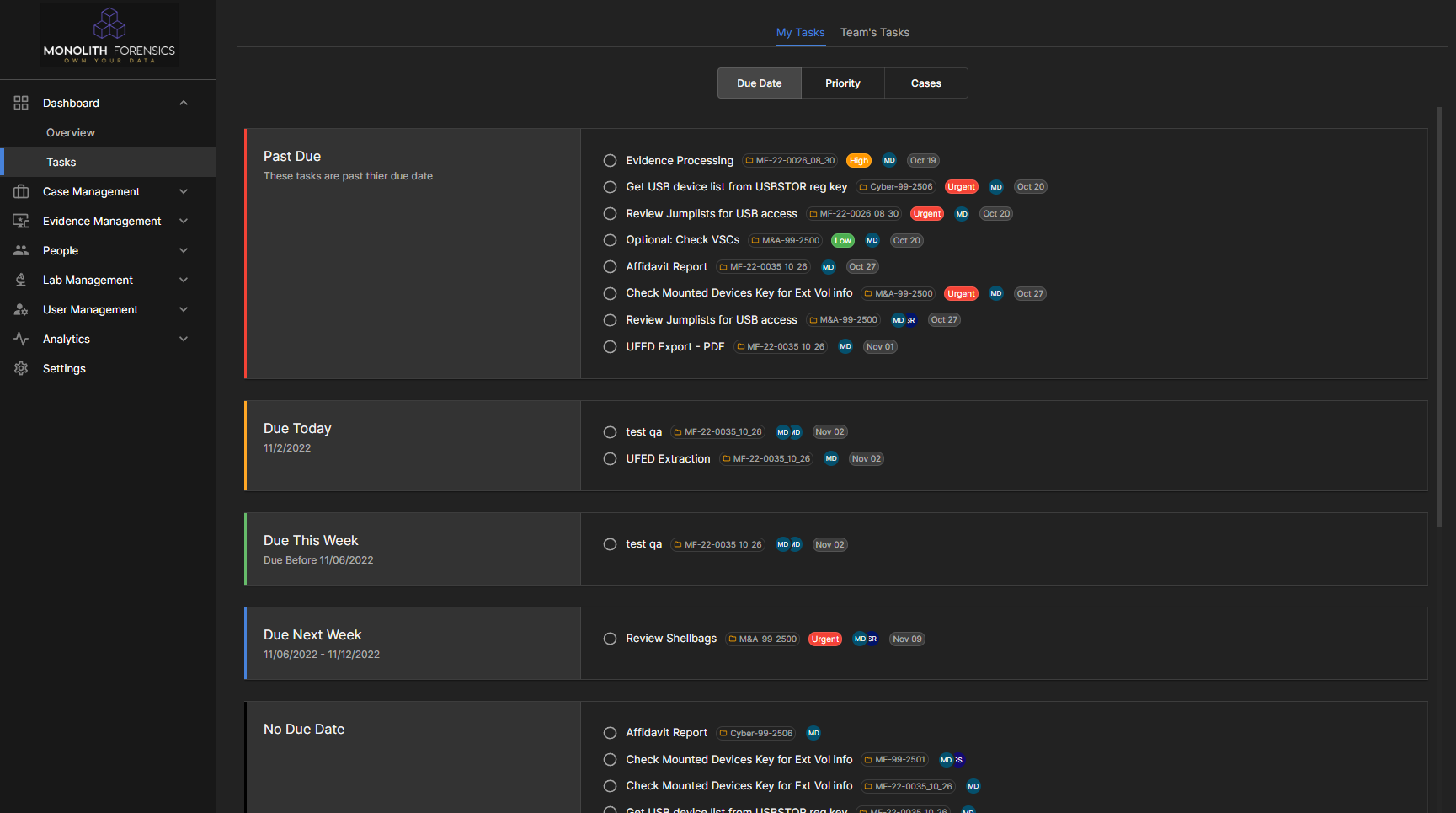Click the Analytics waveform icon
The image size is (1456, 813).
(21, 339)
